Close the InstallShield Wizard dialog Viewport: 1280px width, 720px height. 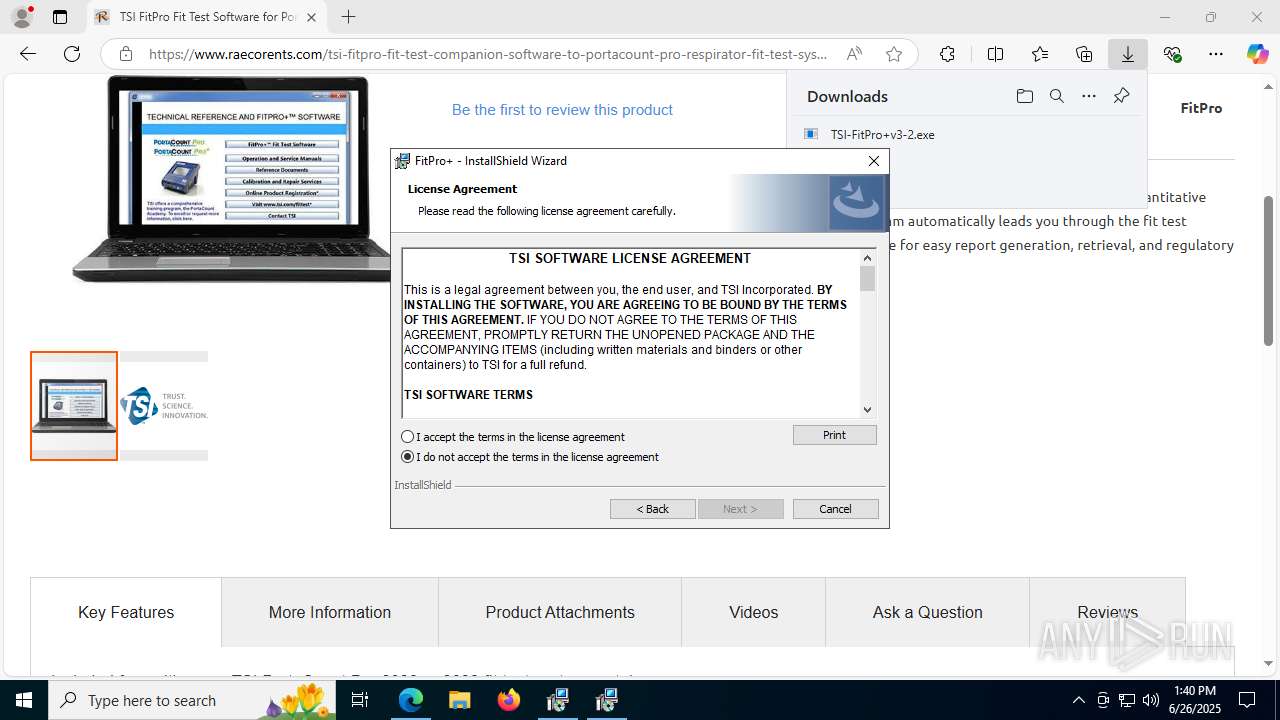874,161
